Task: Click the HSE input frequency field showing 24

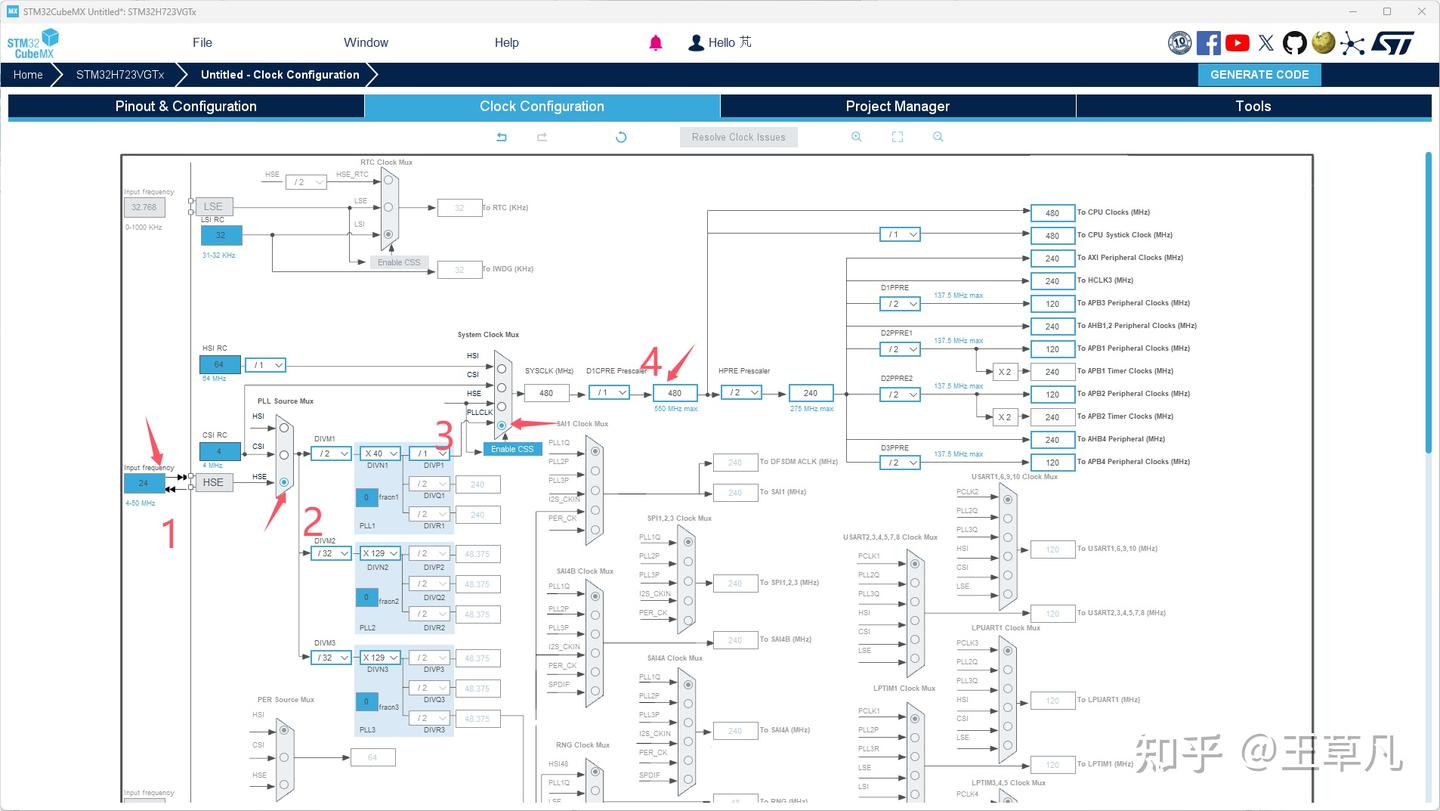Action: point(144,483)
